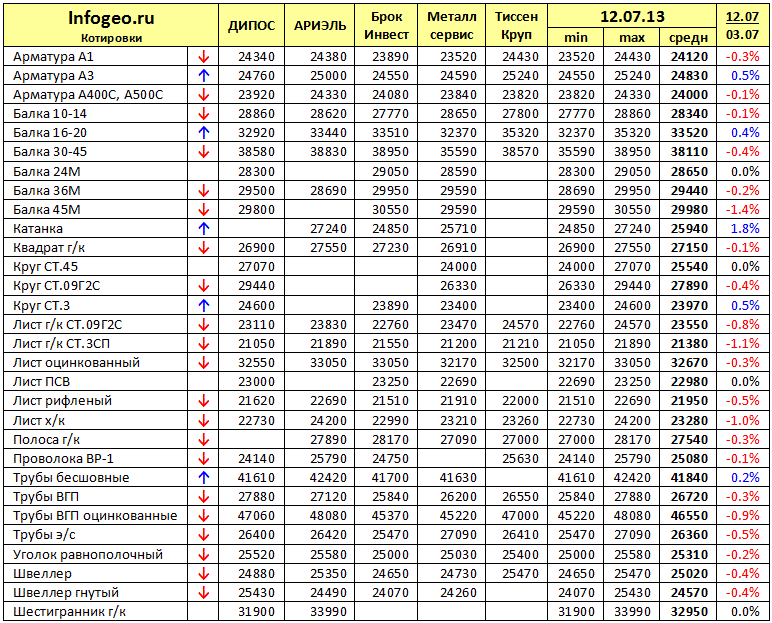Select the ДИПОС column header
The width and height of the screenshot is (772, 623).
tap(251, 26)
